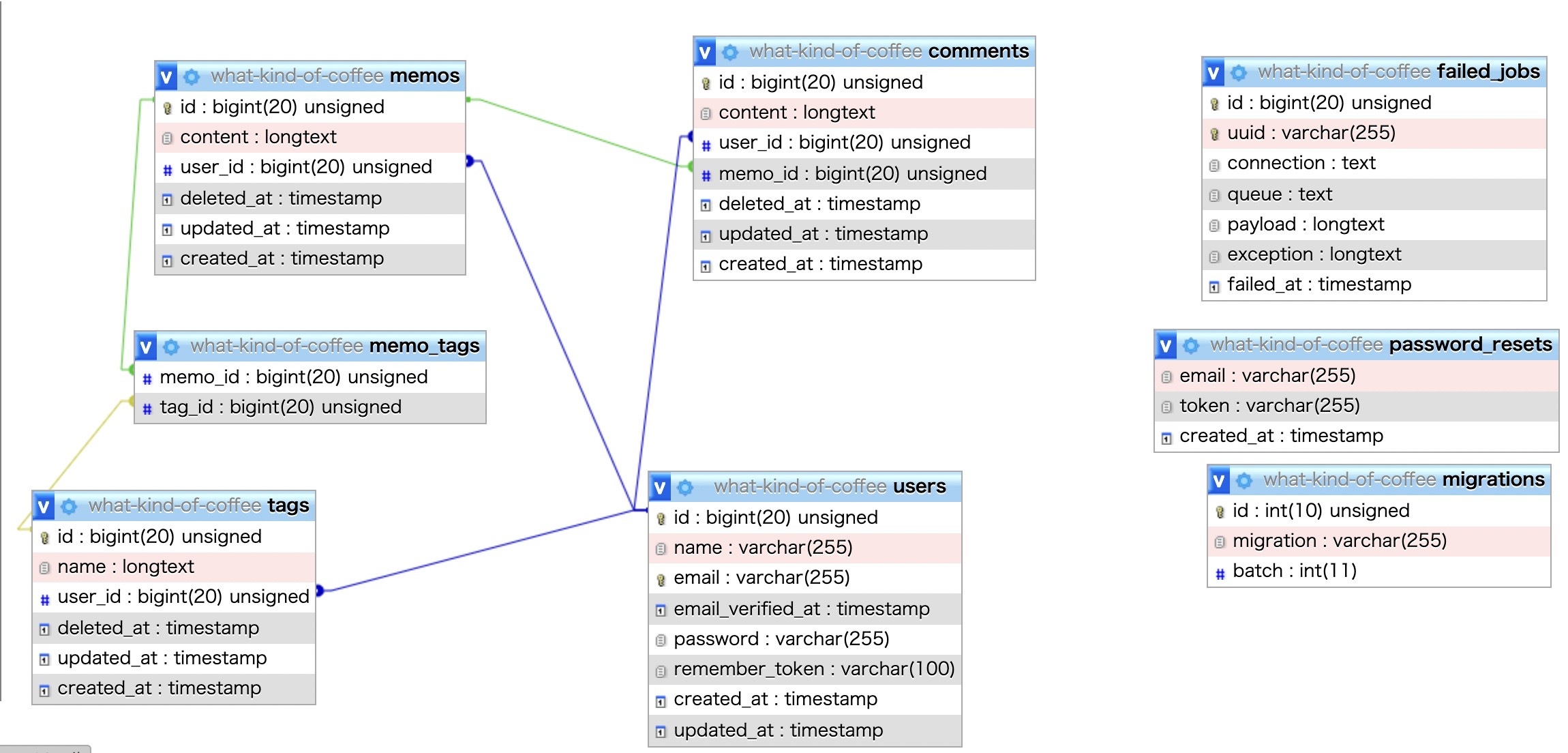This screenshot has height=753, width=1568.
Task: Click the key icon beside users email
Action: 661,579
